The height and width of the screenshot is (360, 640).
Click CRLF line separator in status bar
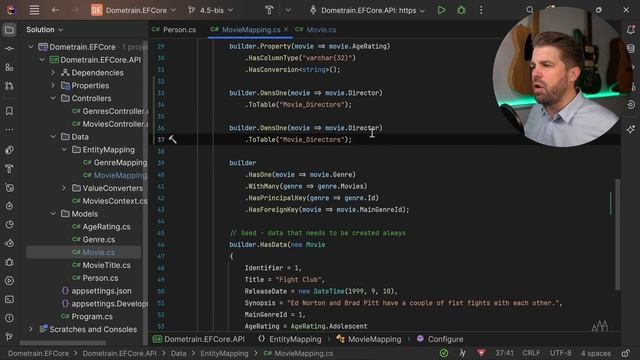(531, 353)
